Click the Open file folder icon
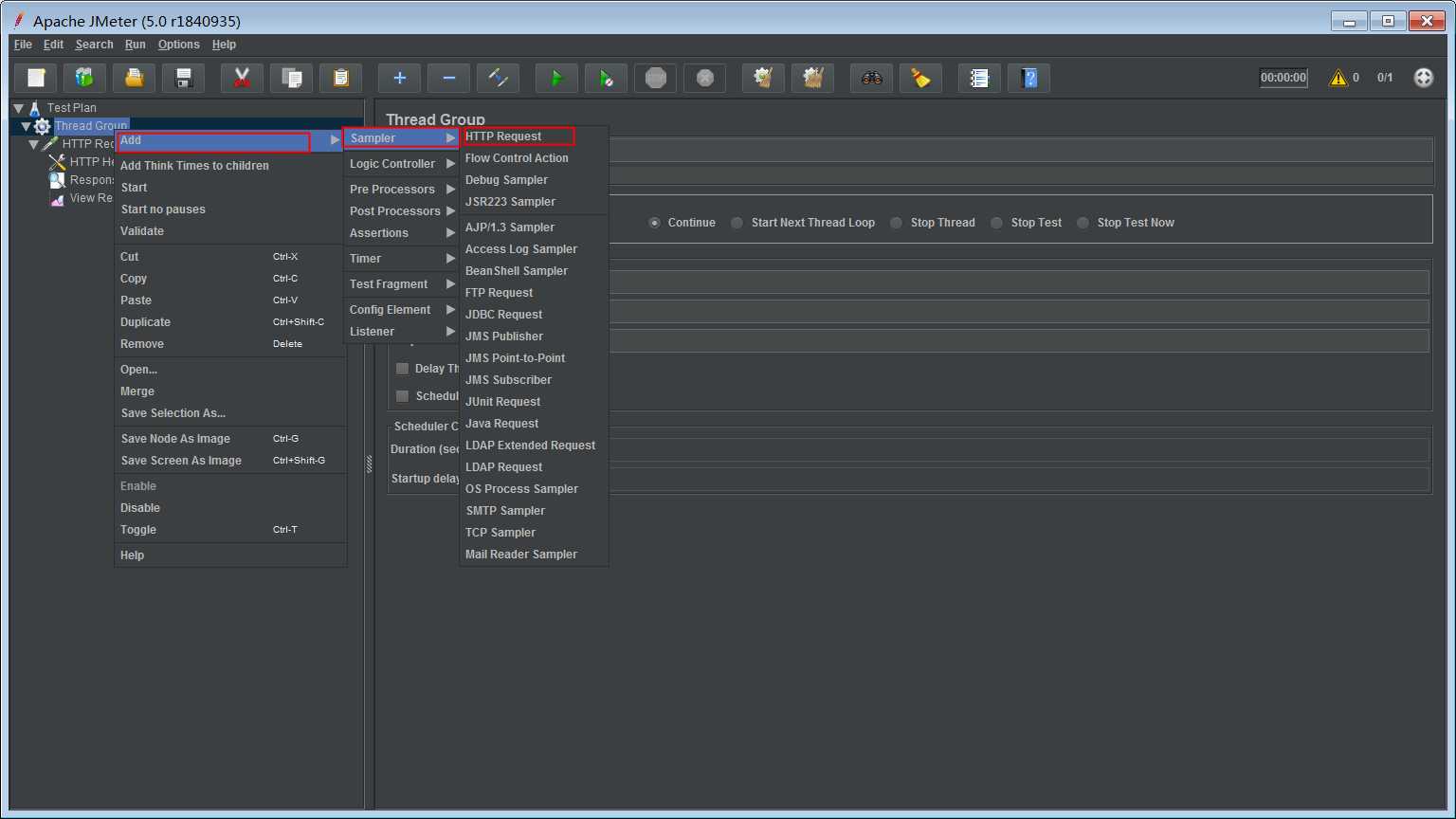This screenshot has width=1456, height=819. tap(135, 78)
